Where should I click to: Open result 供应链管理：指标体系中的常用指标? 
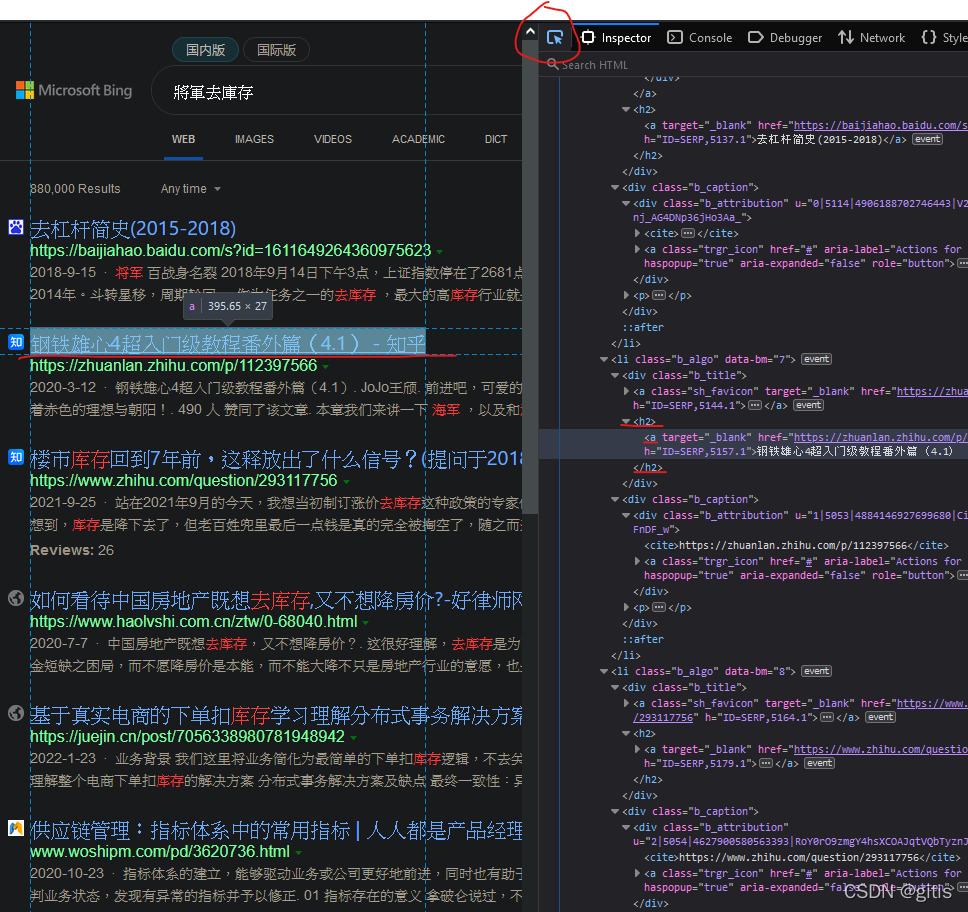click(276, 830)
